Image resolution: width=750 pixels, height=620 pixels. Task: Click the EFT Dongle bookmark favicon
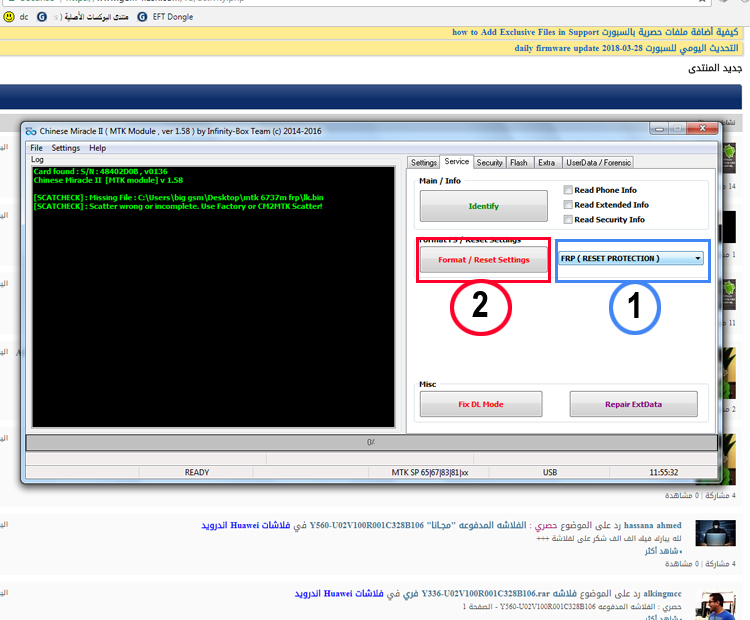142,17
